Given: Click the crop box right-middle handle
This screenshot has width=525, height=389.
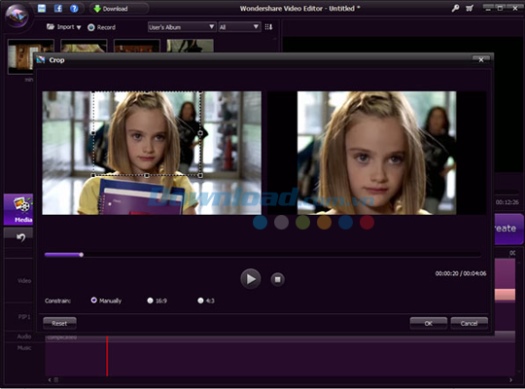Looking at the screenshot, I should click(x=200, y=133).
